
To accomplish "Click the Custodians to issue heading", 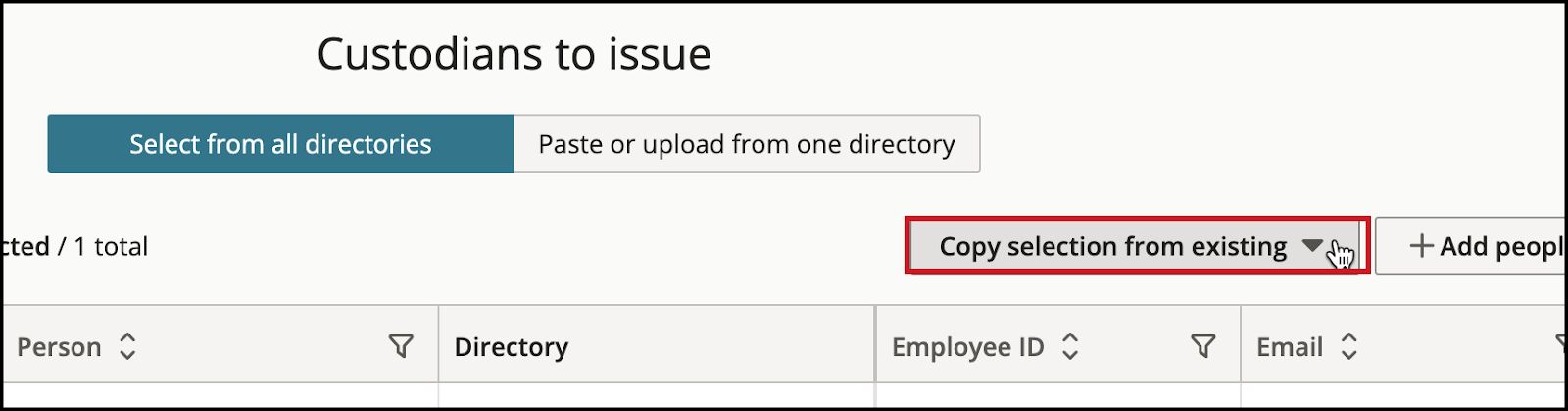I will point(514,54).
